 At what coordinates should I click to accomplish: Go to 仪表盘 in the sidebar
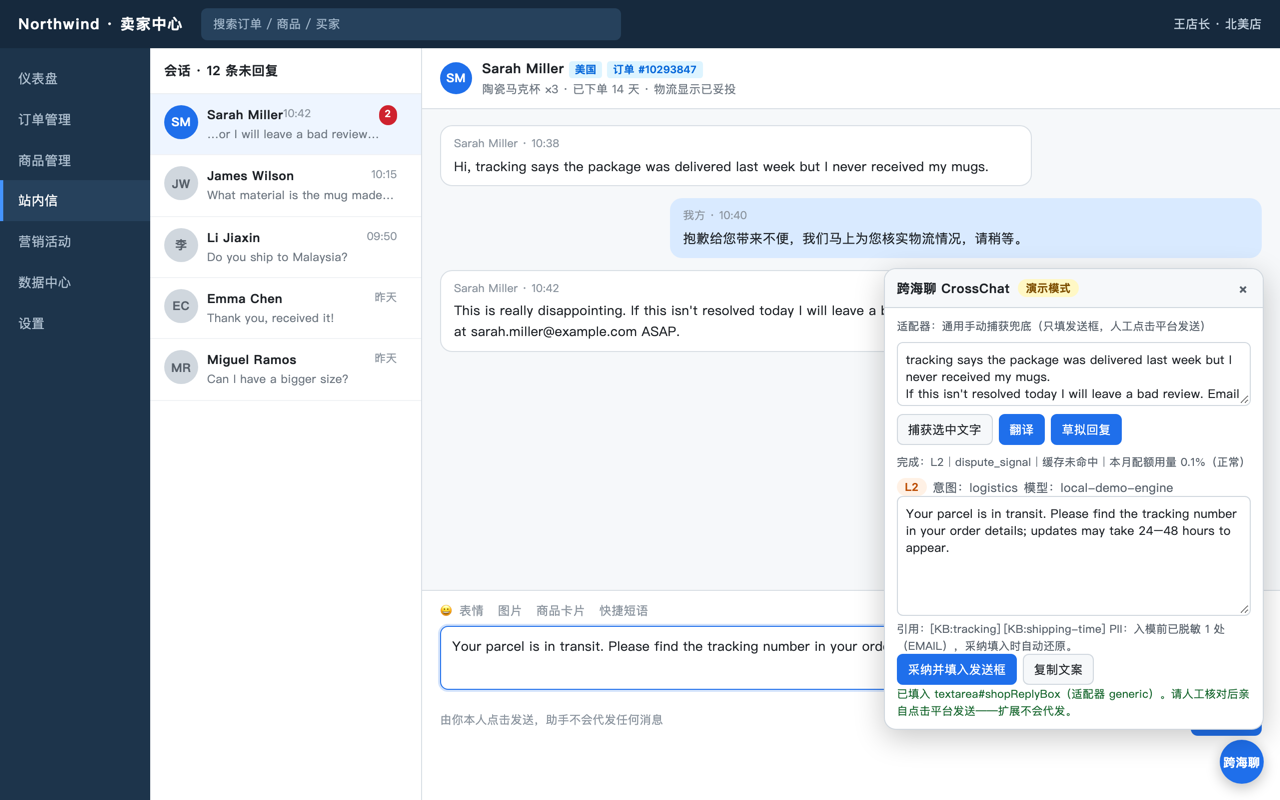(75, 78)
